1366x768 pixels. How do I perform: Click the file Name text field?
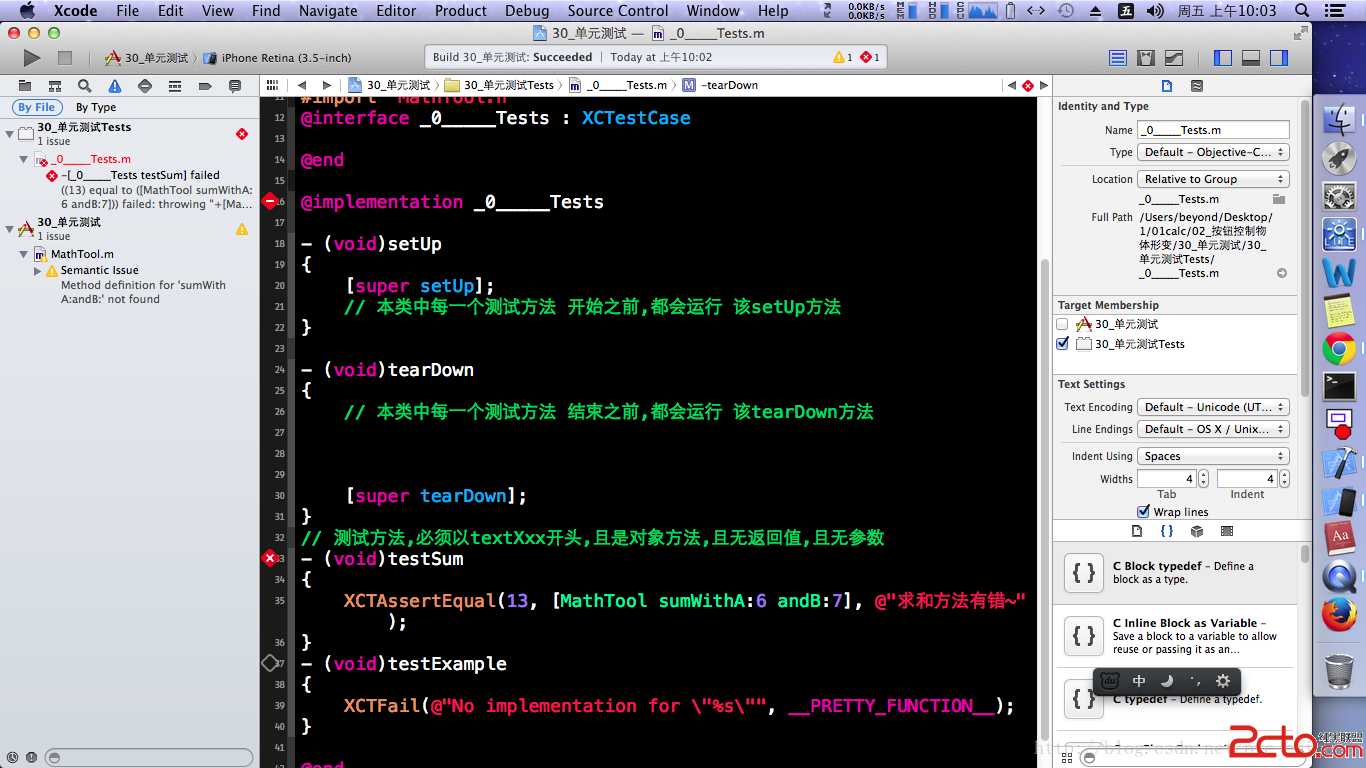[x=1213, y=130]
